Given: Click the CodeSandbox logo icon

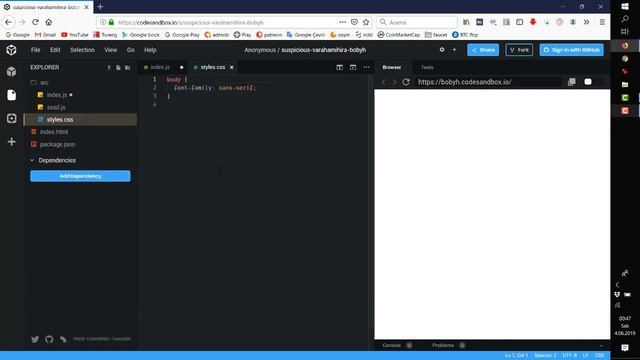Looking at the screenshot, I should [x=11, y=50].
